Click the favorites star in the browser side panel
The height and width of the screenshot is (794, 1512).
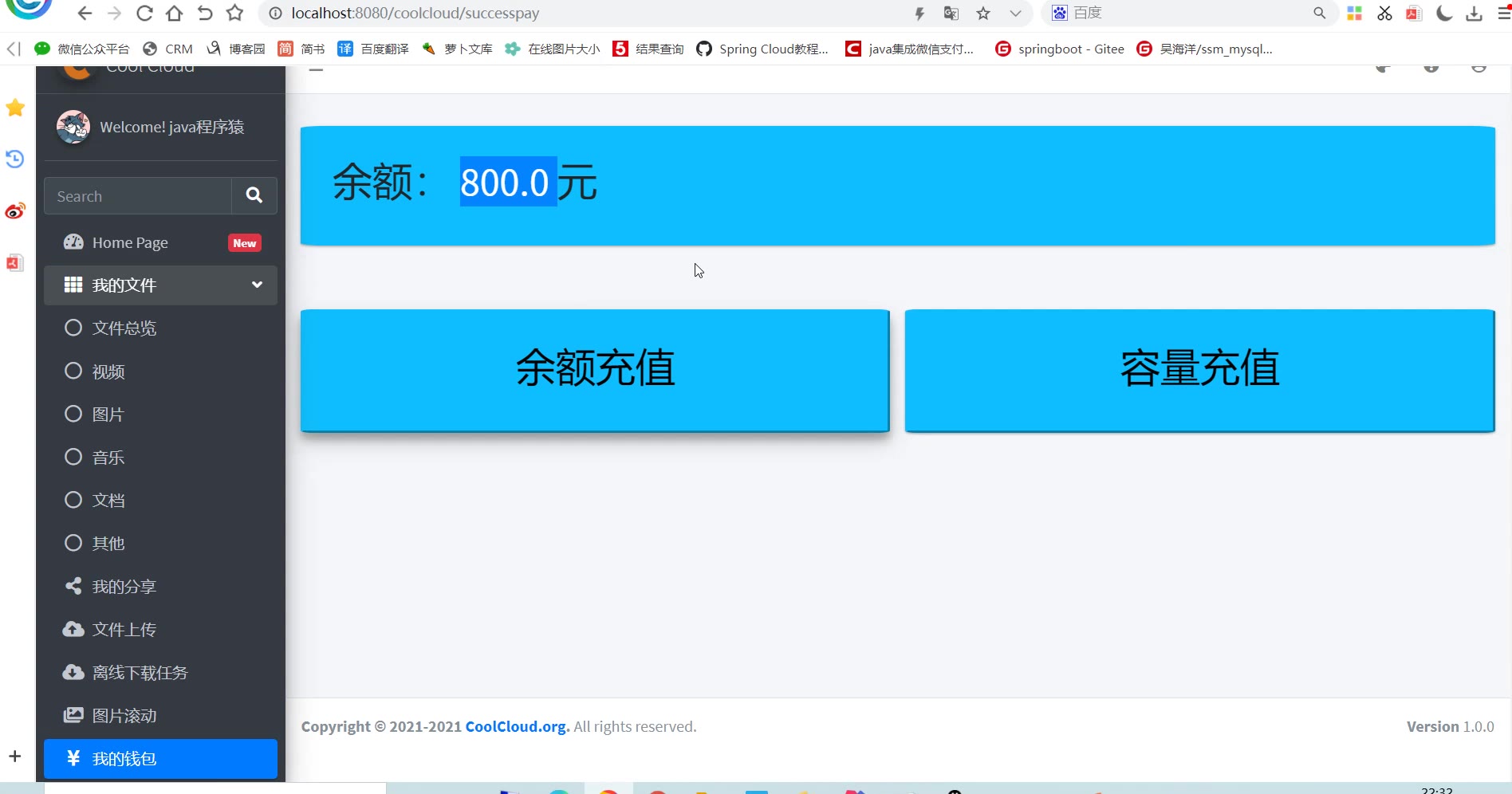pyautogui.click(x=15, y=108)
